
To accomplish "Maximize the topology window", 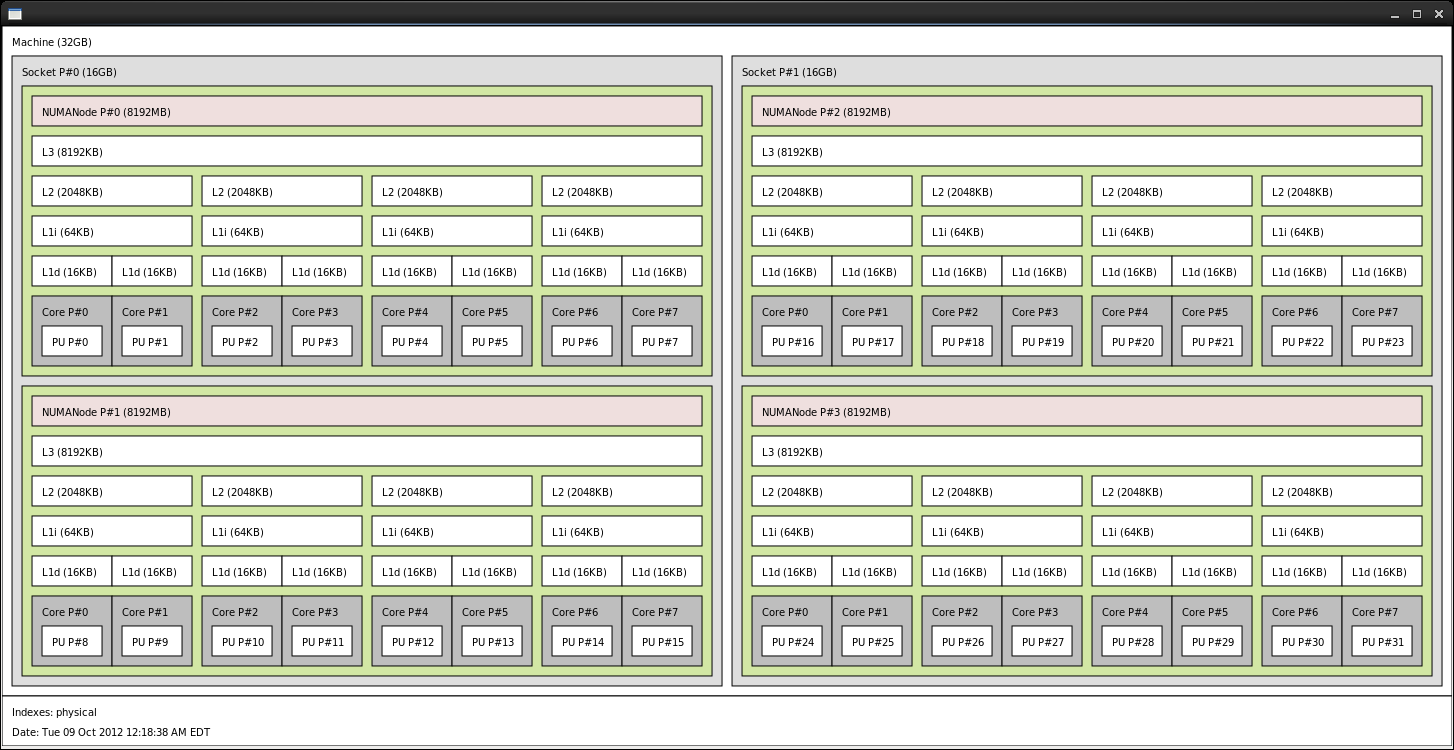I will (x=1417, y=14).
